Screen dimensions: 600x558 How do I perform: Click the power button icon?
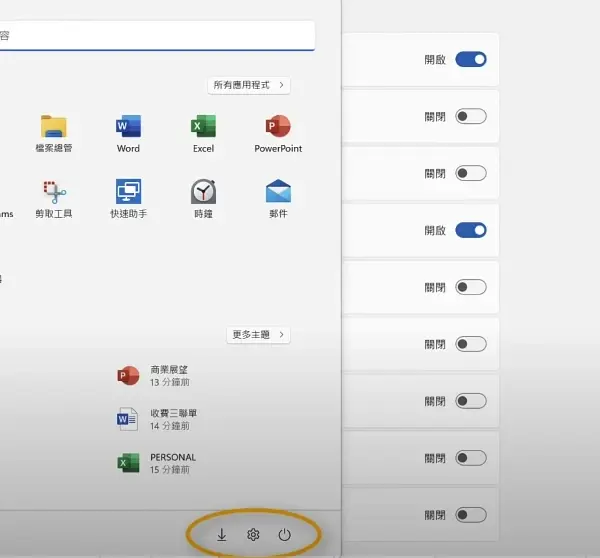(x=285, y=535)
